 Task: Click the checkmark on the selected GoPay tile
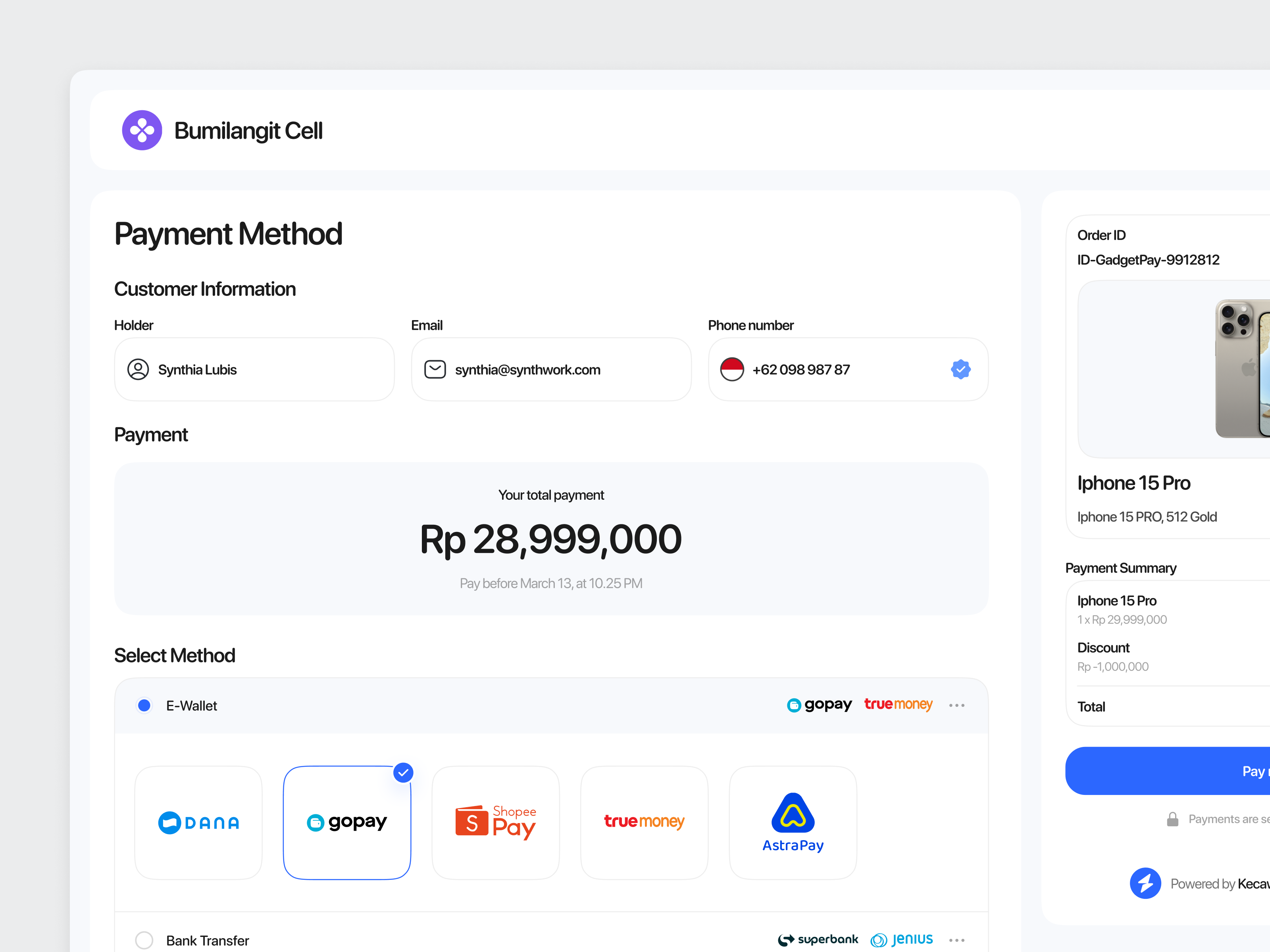[403, 772]
